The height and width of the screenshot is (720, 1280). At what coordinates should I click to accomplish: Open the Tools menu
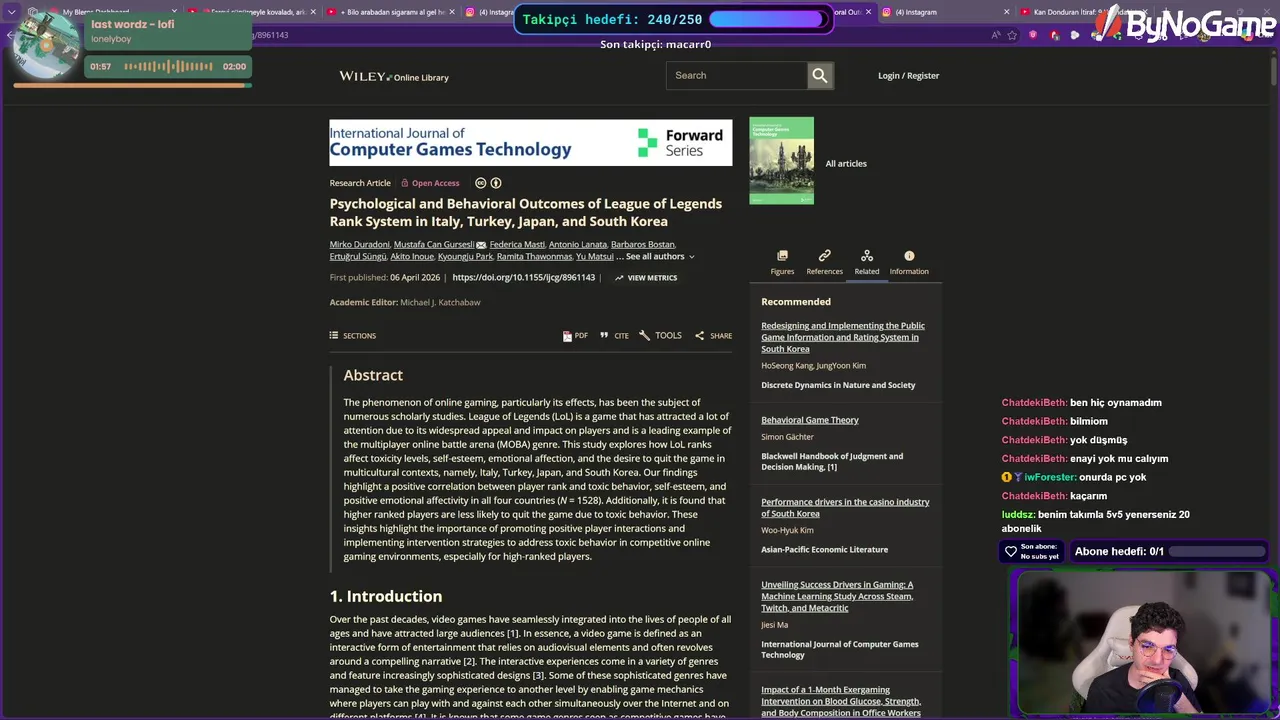[x=660, y=336]
